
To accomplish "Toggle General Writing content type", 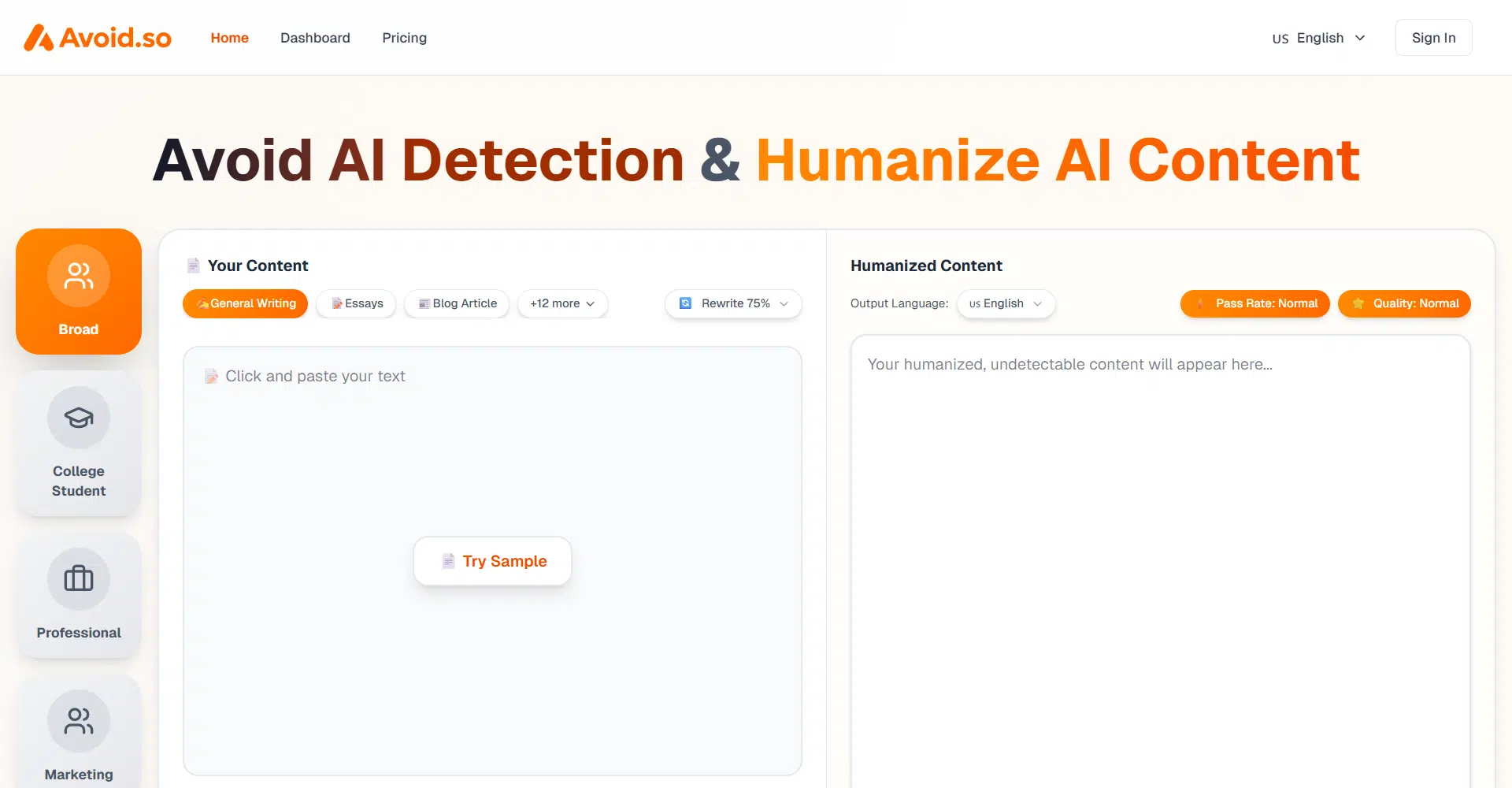I will [x=246, y=303].
